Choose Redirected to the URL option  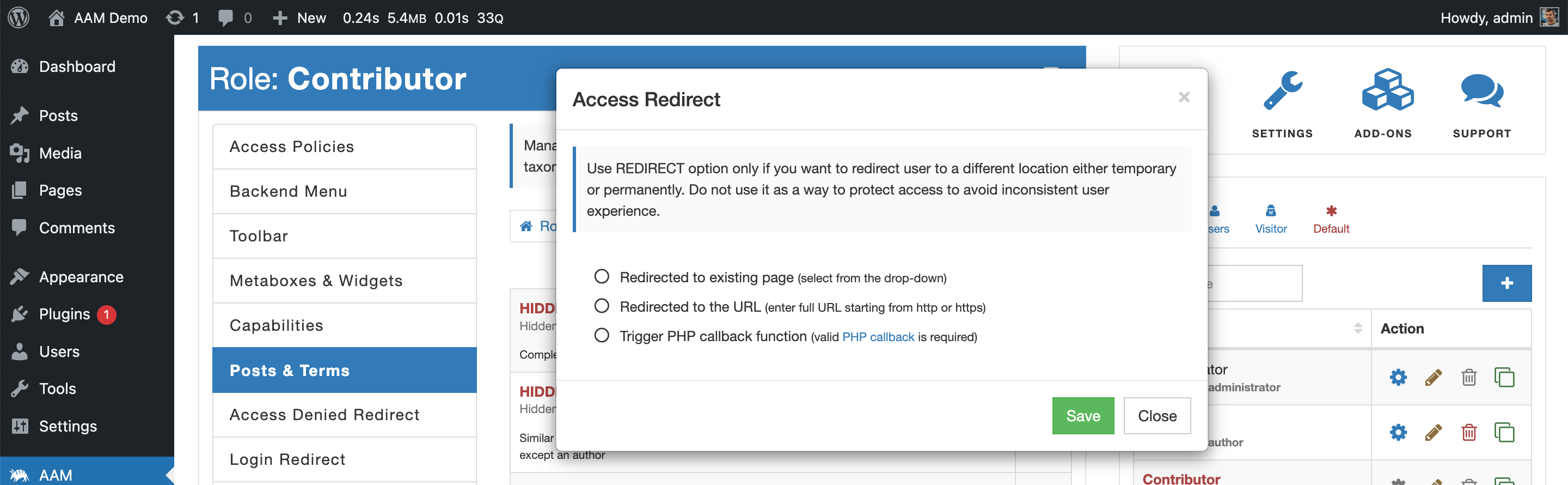tap(602, 306)
